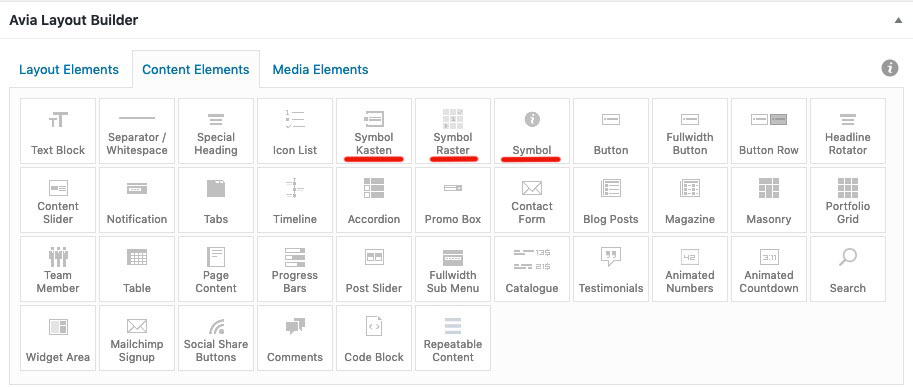Screen dimensions: 913x387
Task: Insert Social Share Buttons element
Action: (x=216, y=338)
